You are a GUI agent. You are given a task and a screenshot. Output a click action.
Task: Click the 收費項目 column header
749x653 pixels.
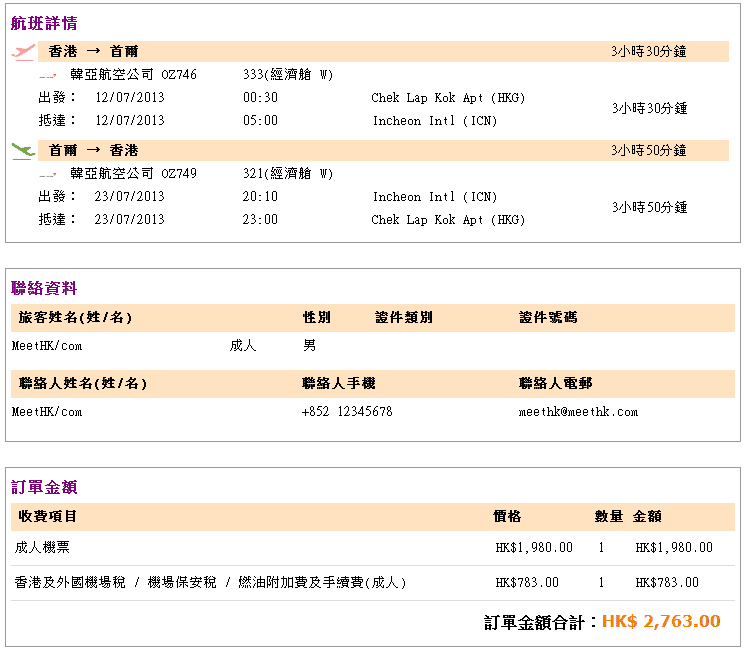[x=46, y=517]
